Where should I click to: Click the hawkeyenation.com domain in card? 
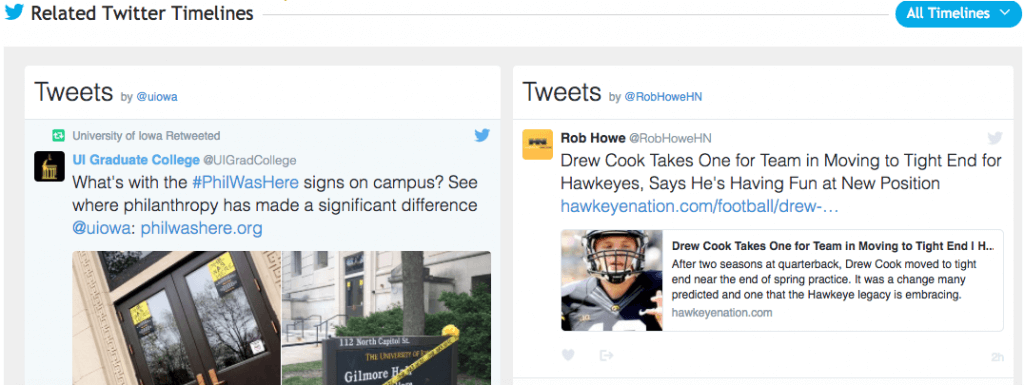tap(722, 313)
